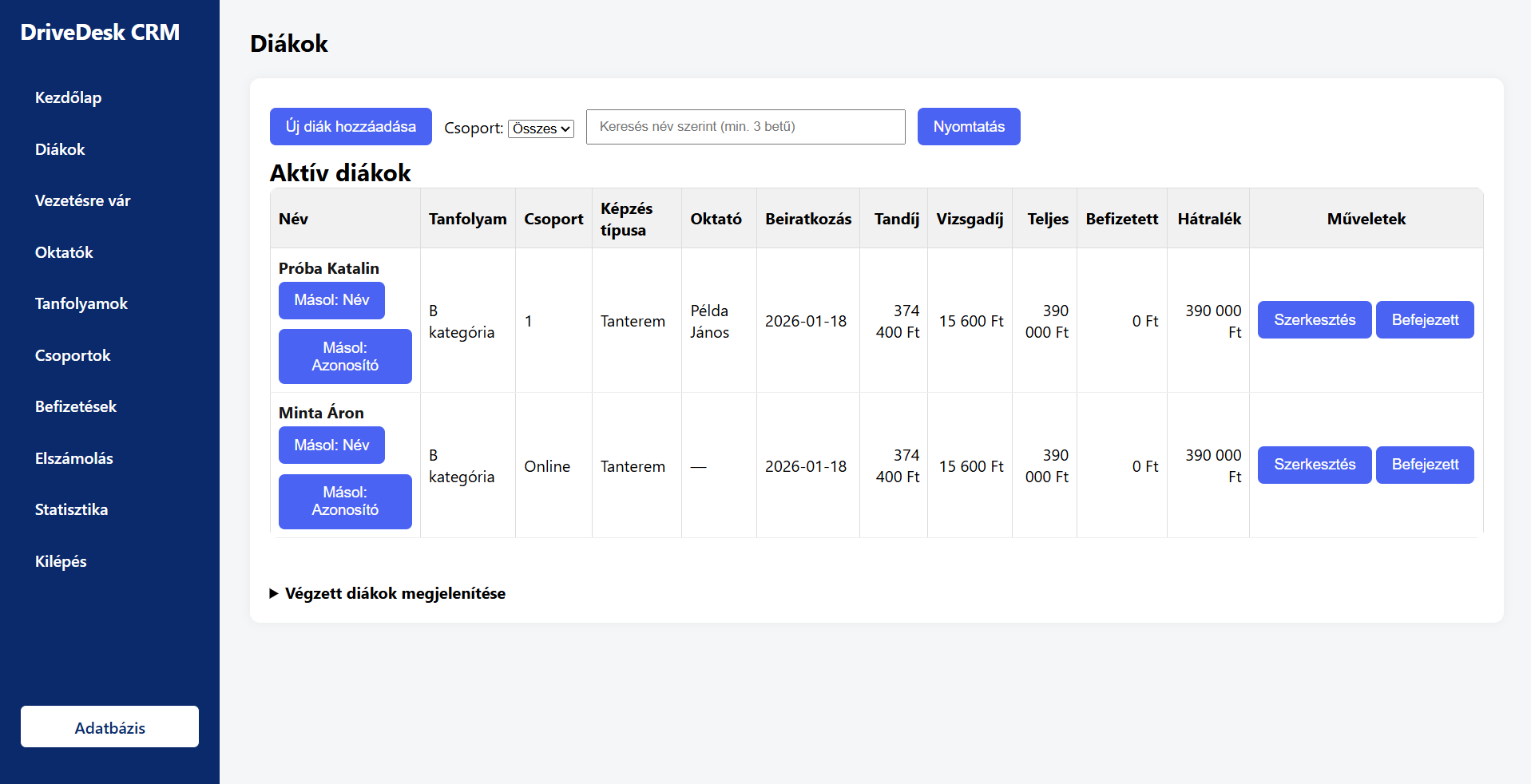Image resolution: width=1531 pixels, height=784 pixels.
Task: Open Diákok in the sidebar menu
Action: (x=60, y=149)
